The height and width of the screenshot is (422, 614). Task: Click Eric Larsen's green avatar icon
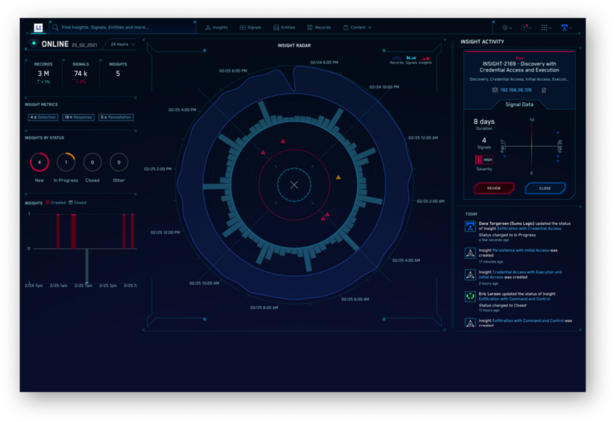(x=470, y=296)
